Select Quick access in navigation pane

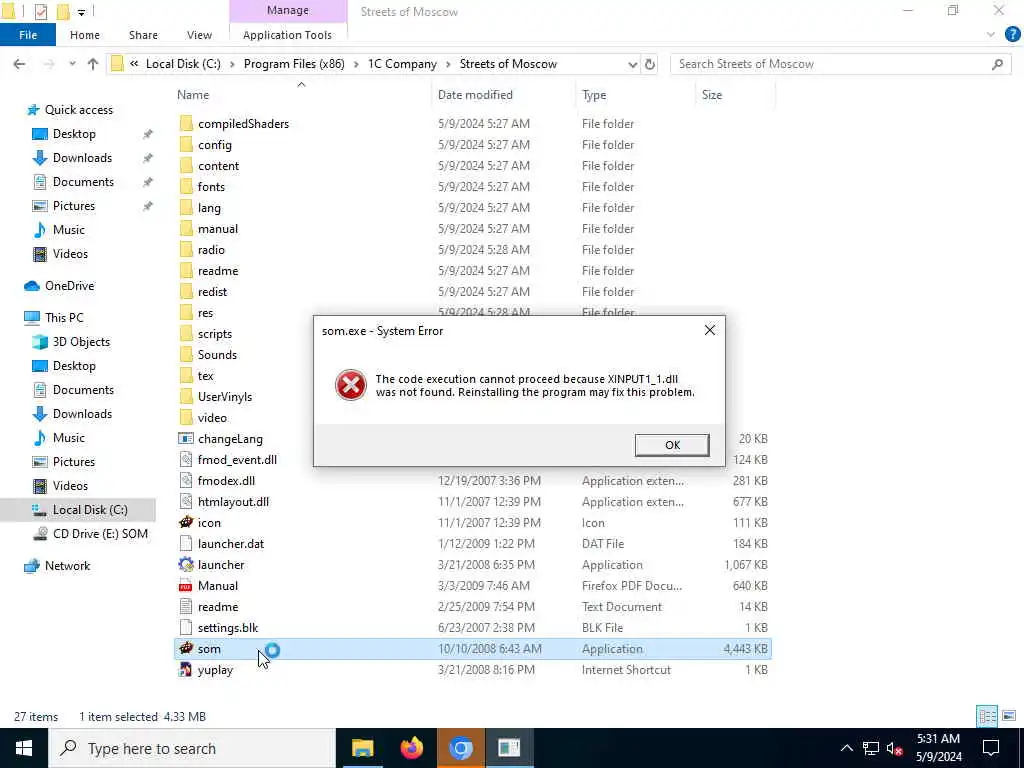(x=78, y=110)
